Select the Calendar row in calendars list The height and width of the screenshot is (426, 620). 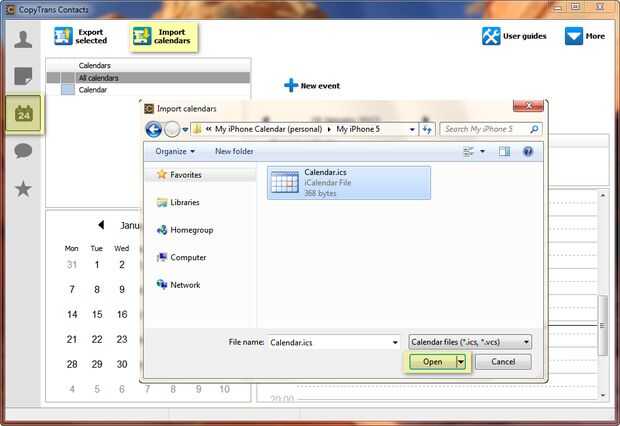coord(148,90)
